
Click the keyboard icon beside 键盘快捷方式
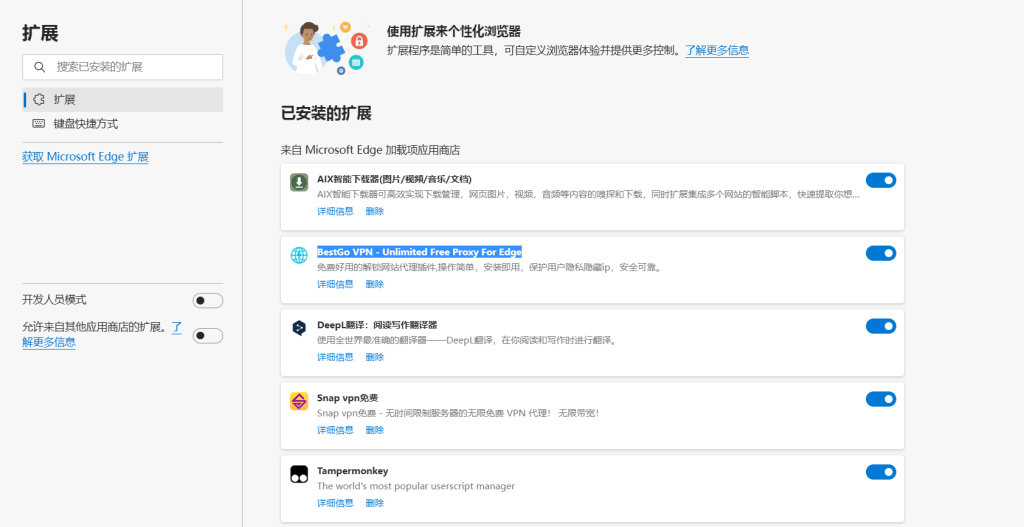click(x=39, y=123)
